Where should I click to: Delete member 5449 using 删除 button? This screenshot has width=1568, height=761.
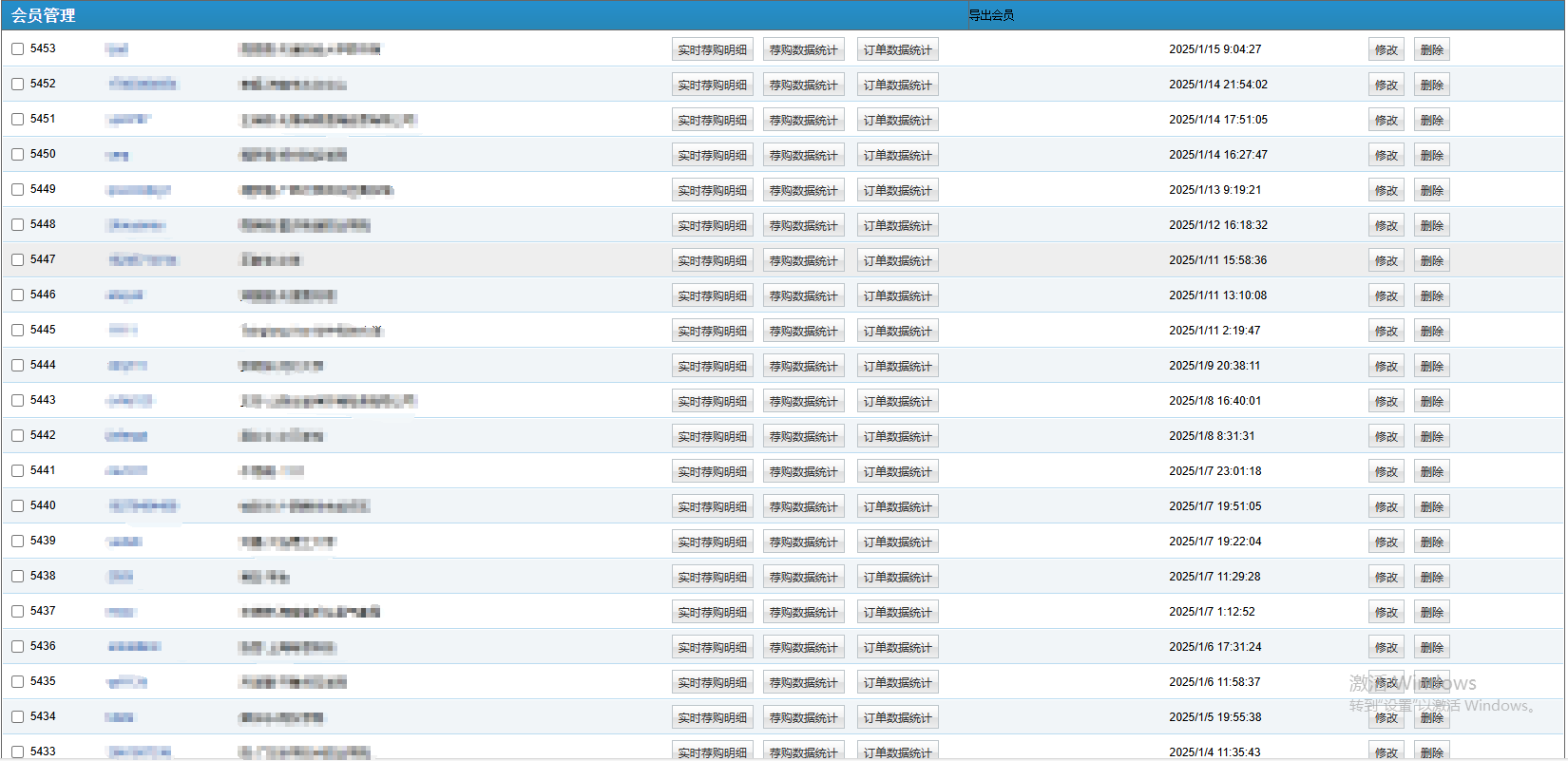[1431, 191]
